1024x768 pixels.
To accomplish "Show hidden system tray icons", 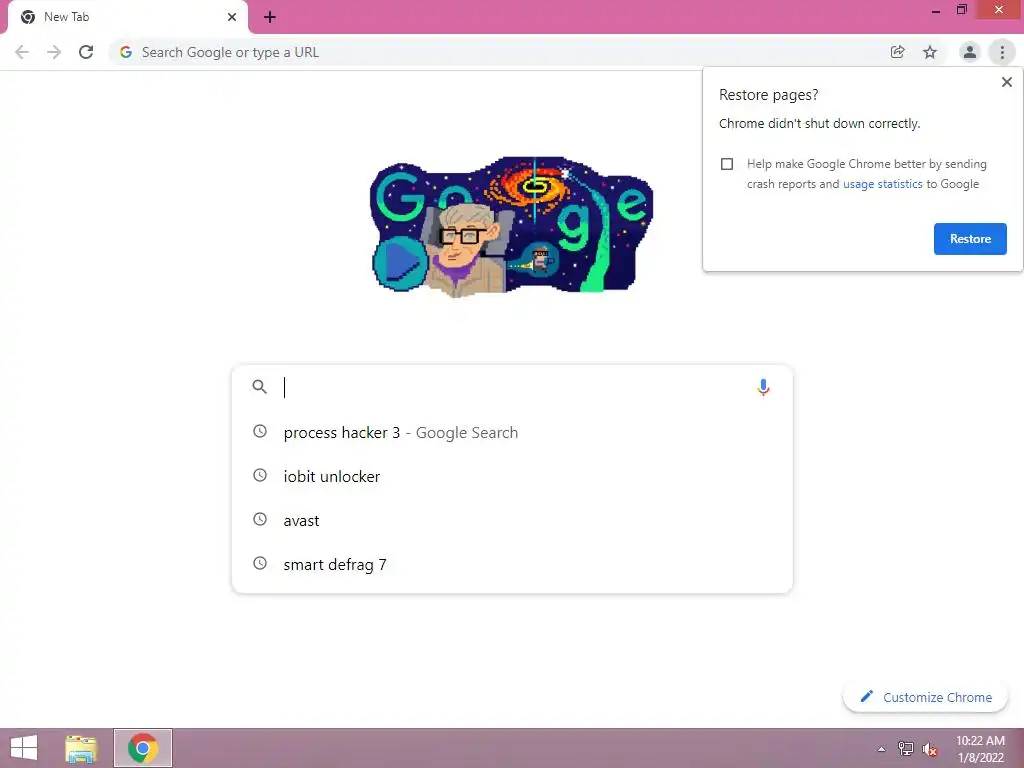I will [881, 749].
